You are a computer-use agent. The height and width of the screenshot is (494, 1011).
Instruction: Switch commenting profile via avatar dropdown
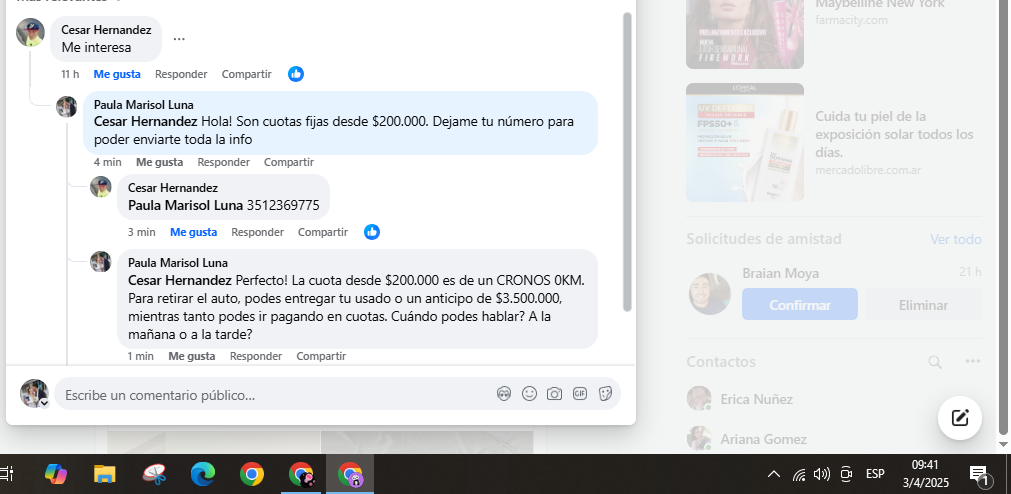click(x=44, y=403)
